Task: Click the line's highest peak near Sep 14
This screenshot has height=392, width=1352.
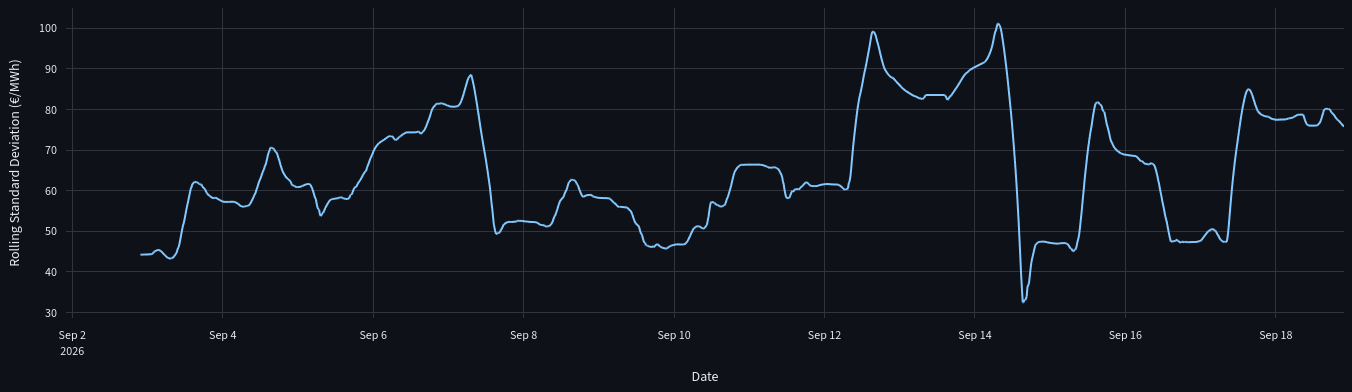Action: point(998,24)
